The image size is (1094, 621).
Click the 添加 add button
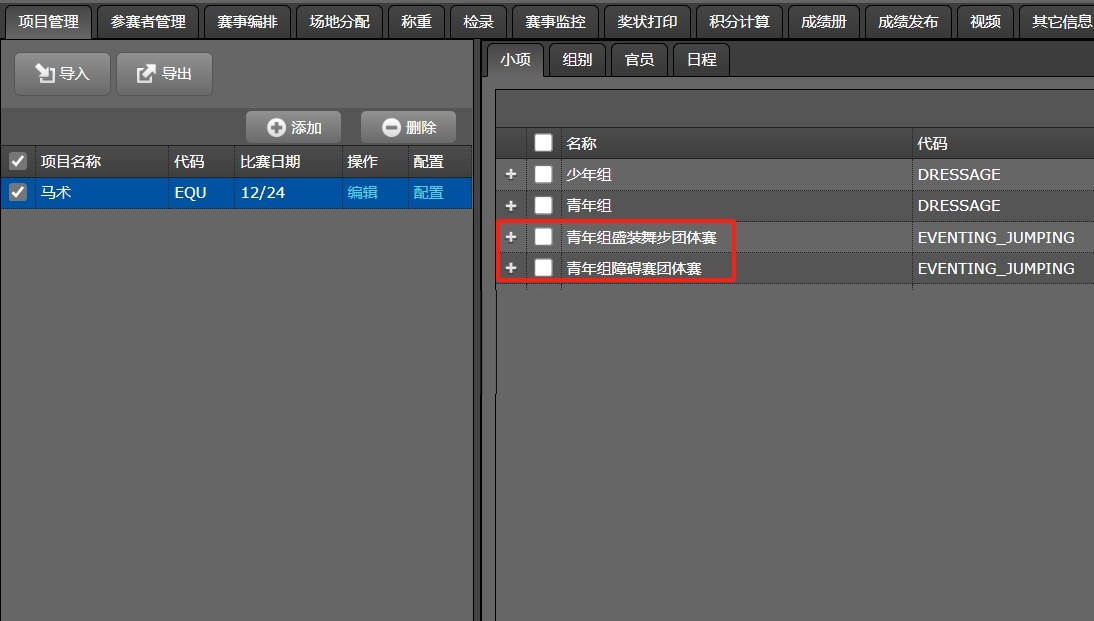click(x=294, y=128)
